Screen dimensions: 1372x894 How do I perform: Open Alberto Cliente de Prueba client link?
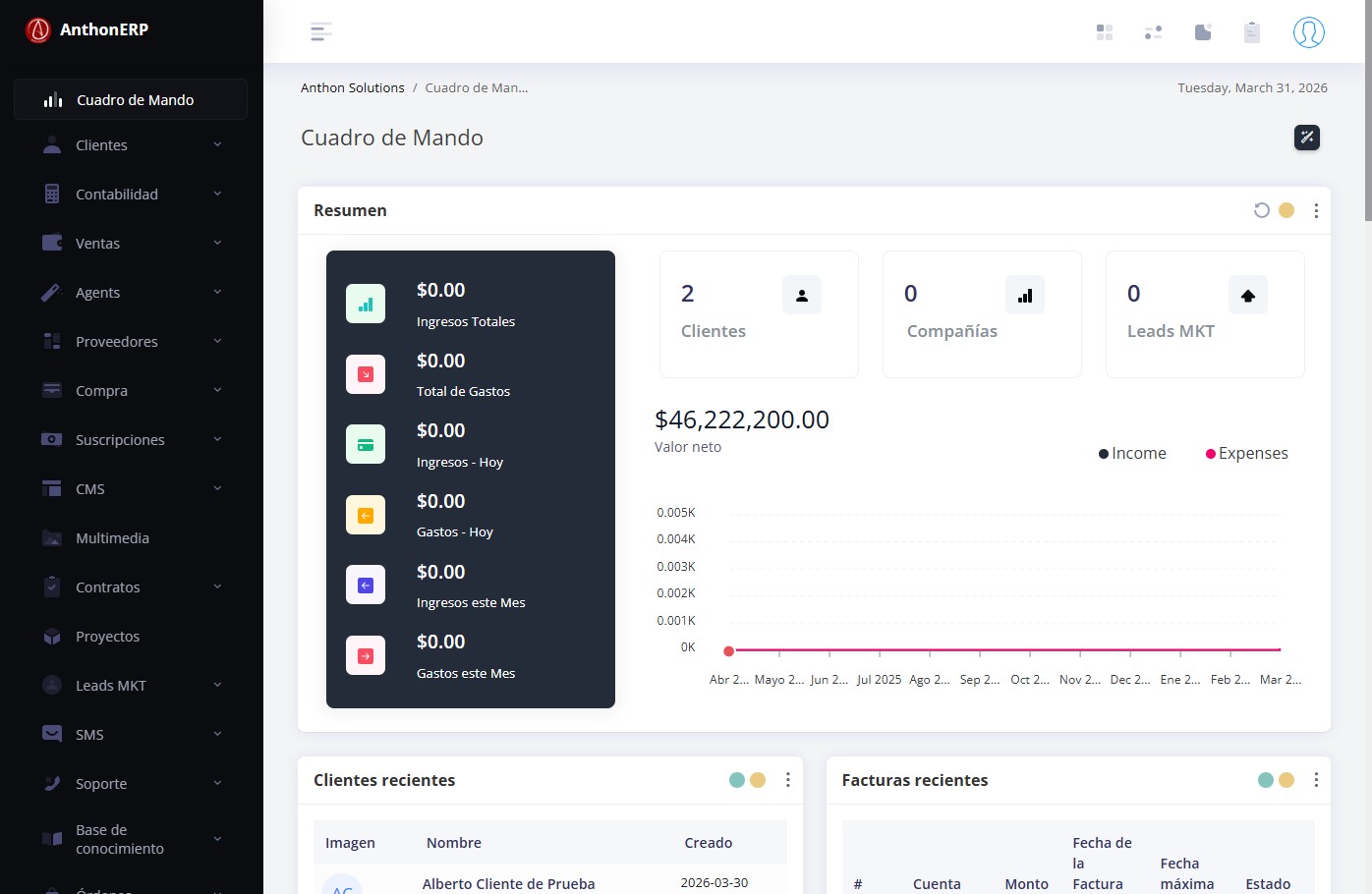coord(508,883)
